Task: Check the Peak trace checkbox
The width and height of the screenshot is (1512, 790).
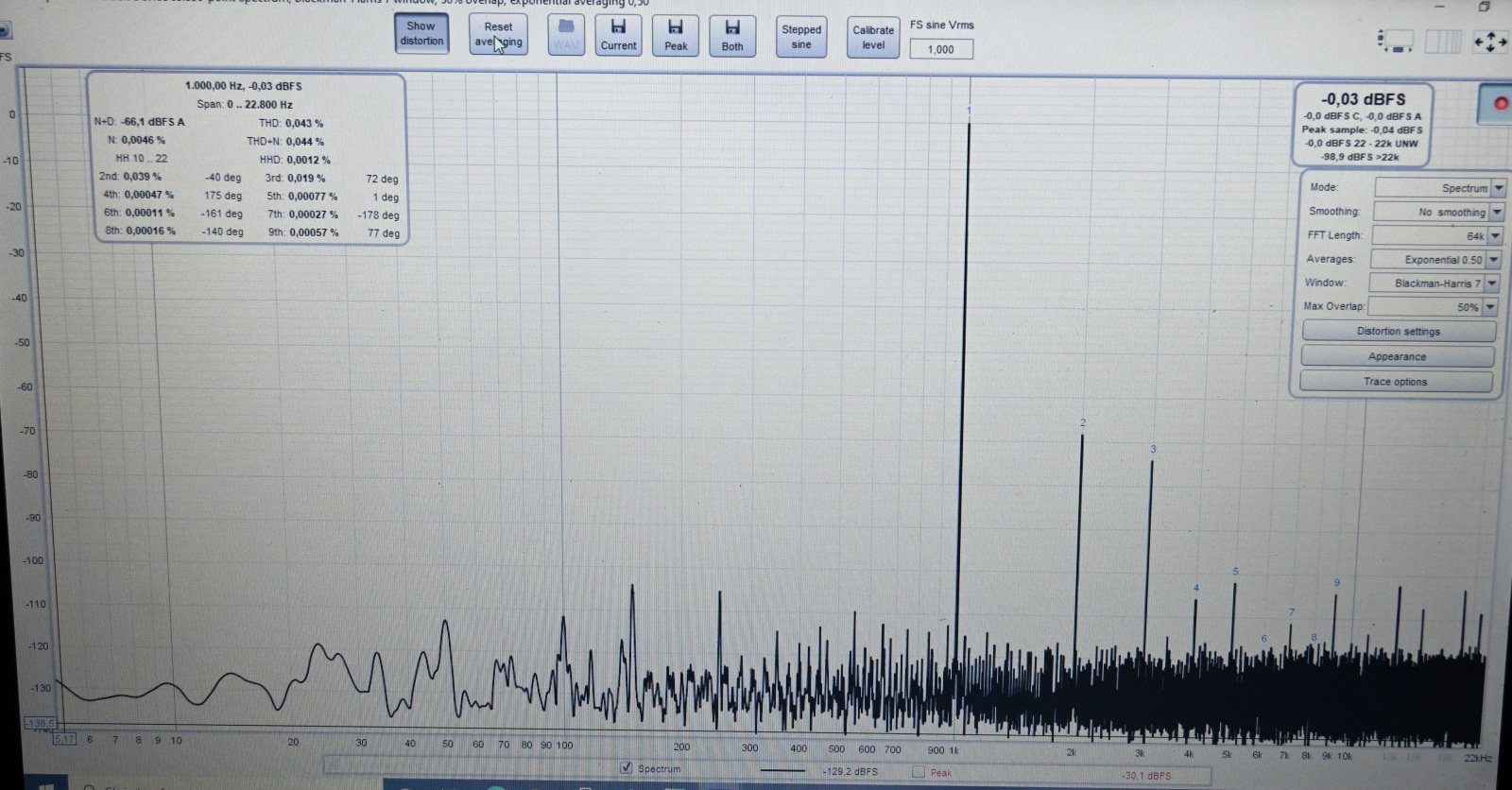Action: (x=918, y=772)
